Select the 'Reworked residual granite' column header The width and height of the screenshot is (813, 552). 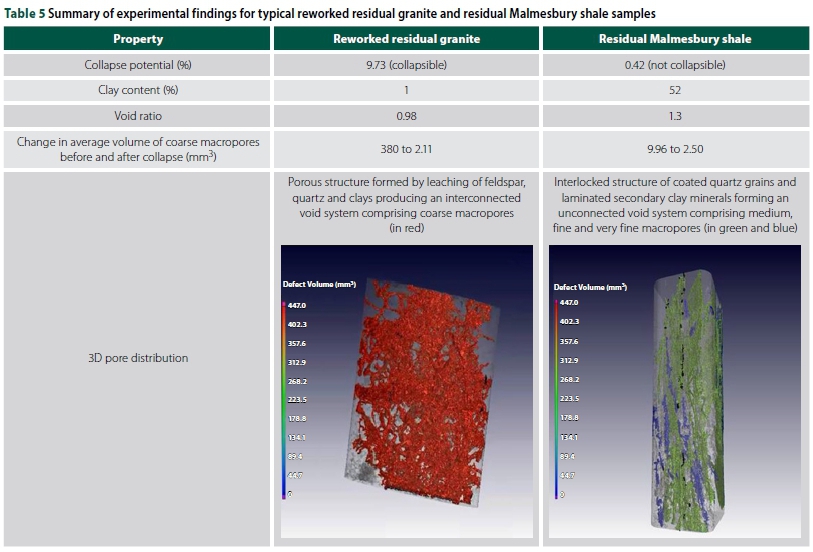click(x=406, y=39)
